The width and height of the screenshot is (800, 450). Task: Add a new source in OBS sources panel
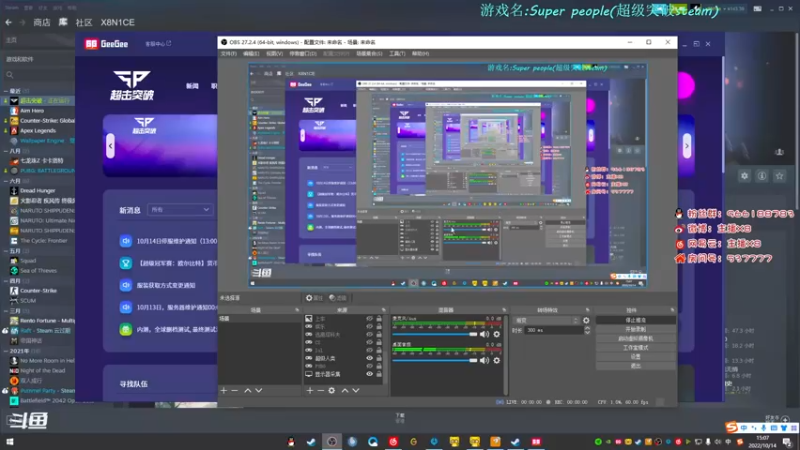310,390
